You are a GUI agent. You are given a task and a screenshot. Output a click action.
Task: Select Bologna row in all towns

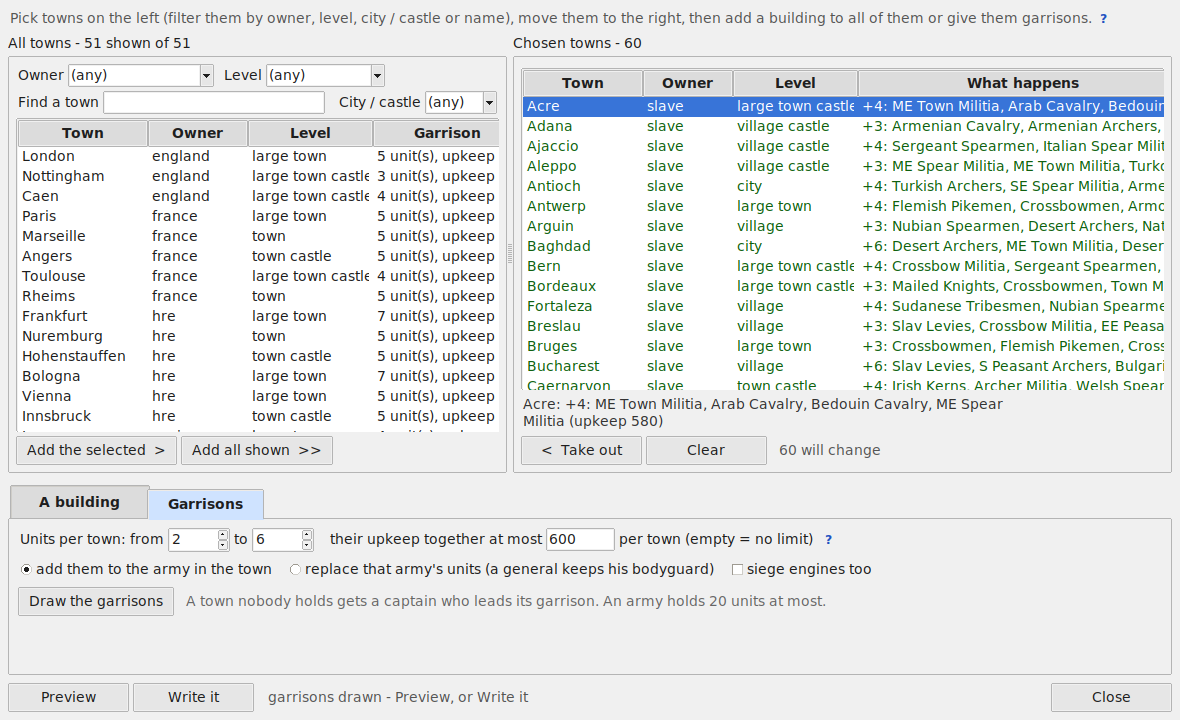tap(258, 376)
